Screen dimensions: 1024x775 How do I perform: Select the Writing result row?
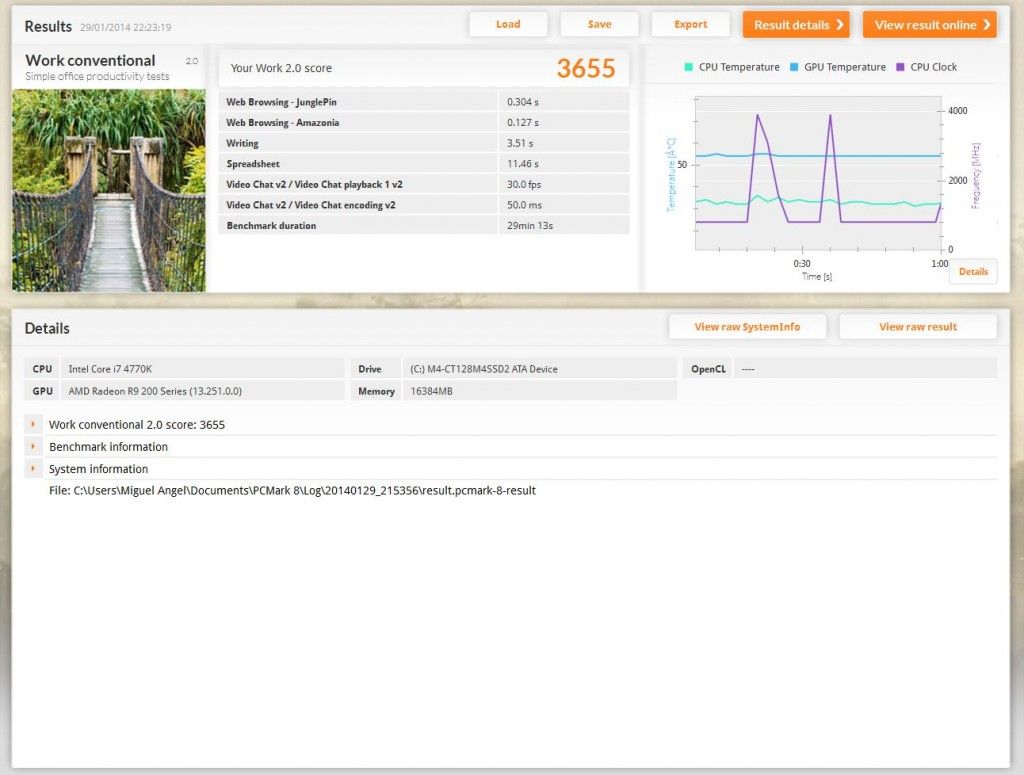(x=424, y=143)
